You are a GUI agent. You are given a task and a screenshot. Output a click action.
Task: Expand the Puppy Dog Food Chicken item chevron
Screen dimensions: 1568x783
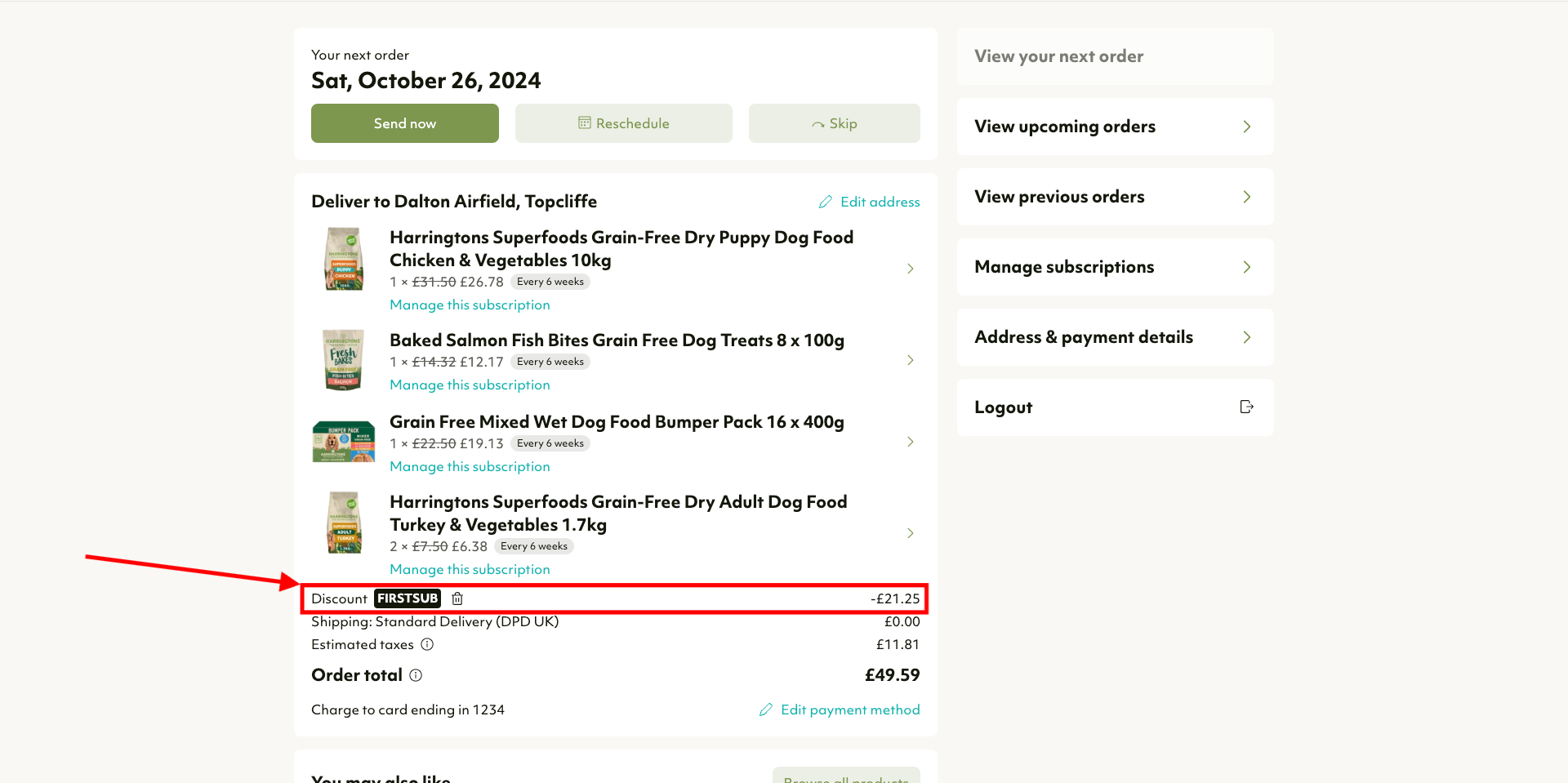911,269
